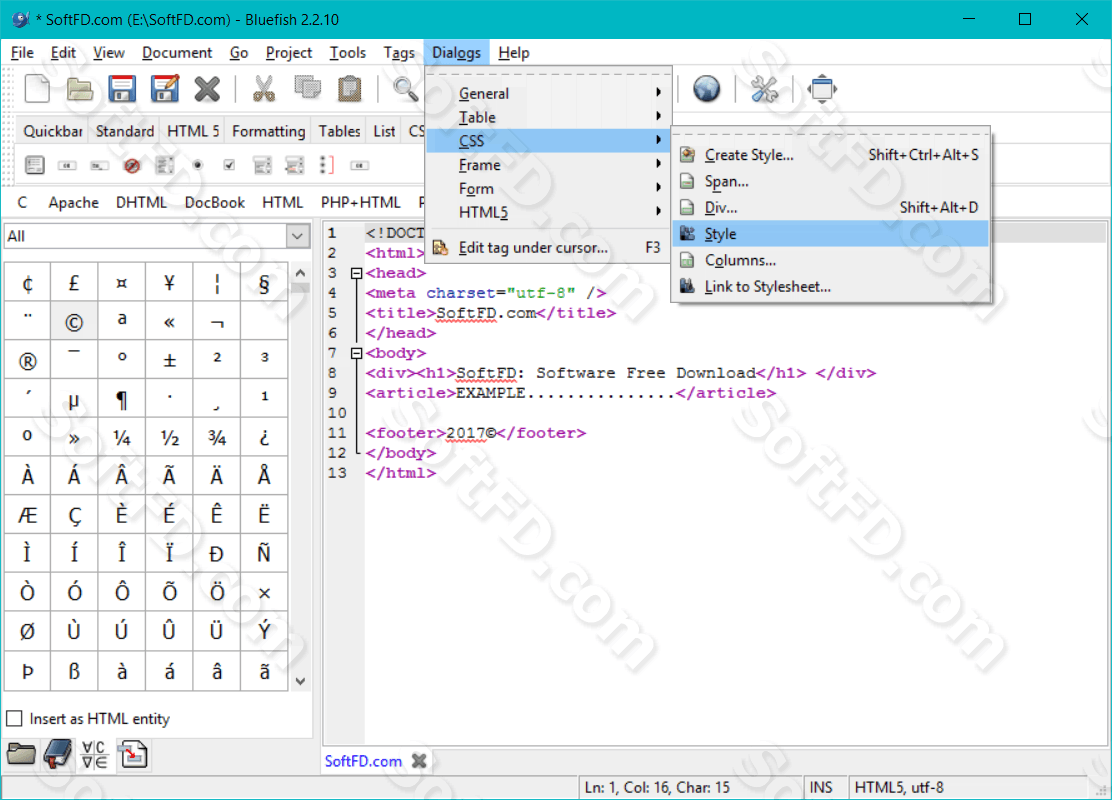The image size is (1112, 800).
Task: Show the file browser side panel folder icon
Action: pyautogui.click(x=21, y=754)
